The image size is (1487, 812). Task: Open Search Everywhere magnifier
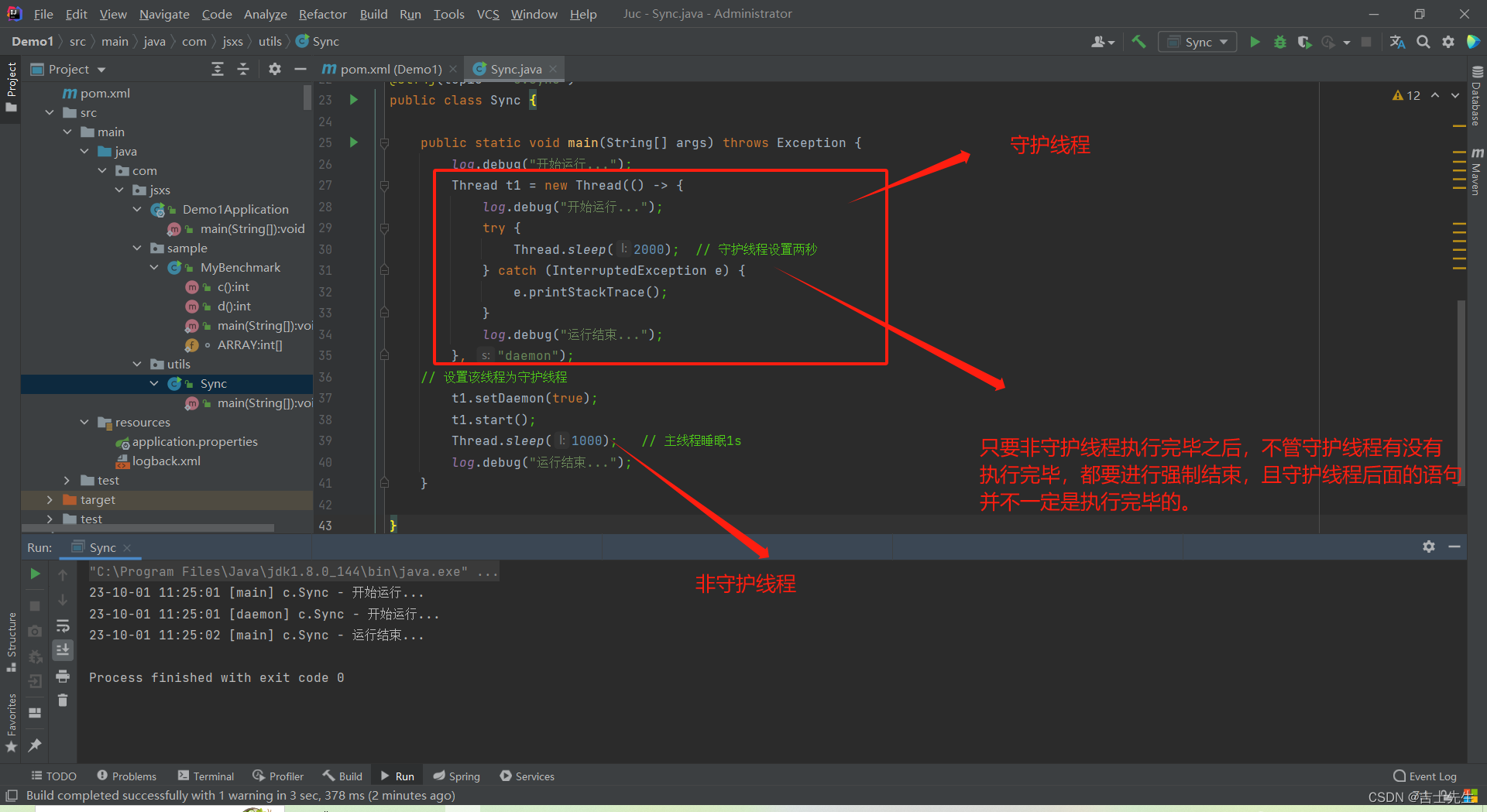coord(1423,42)
